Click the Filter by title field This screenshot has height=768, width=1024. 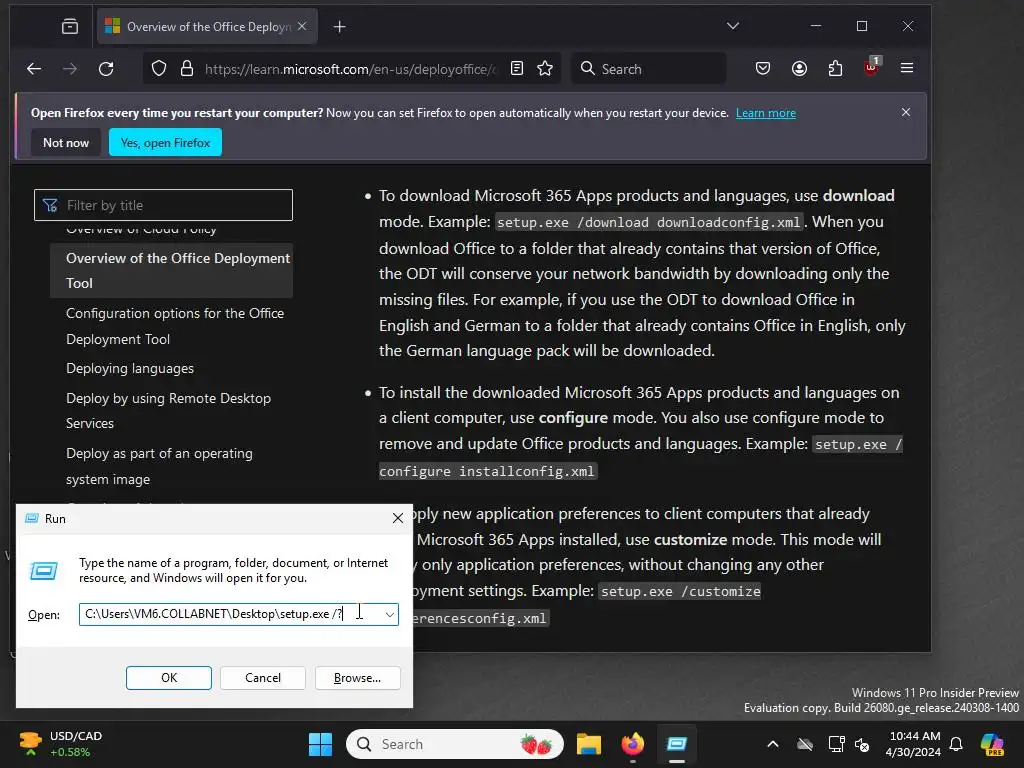(x=163, y=205)
